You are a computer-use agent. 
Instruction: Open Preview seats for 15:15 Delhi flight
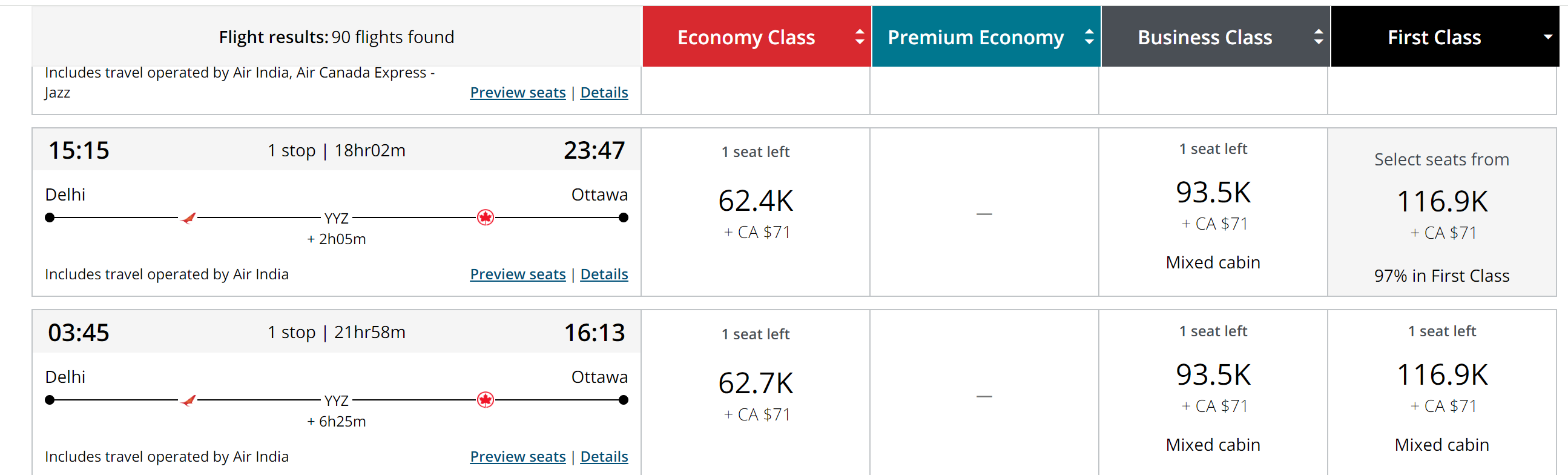point(518,274)
